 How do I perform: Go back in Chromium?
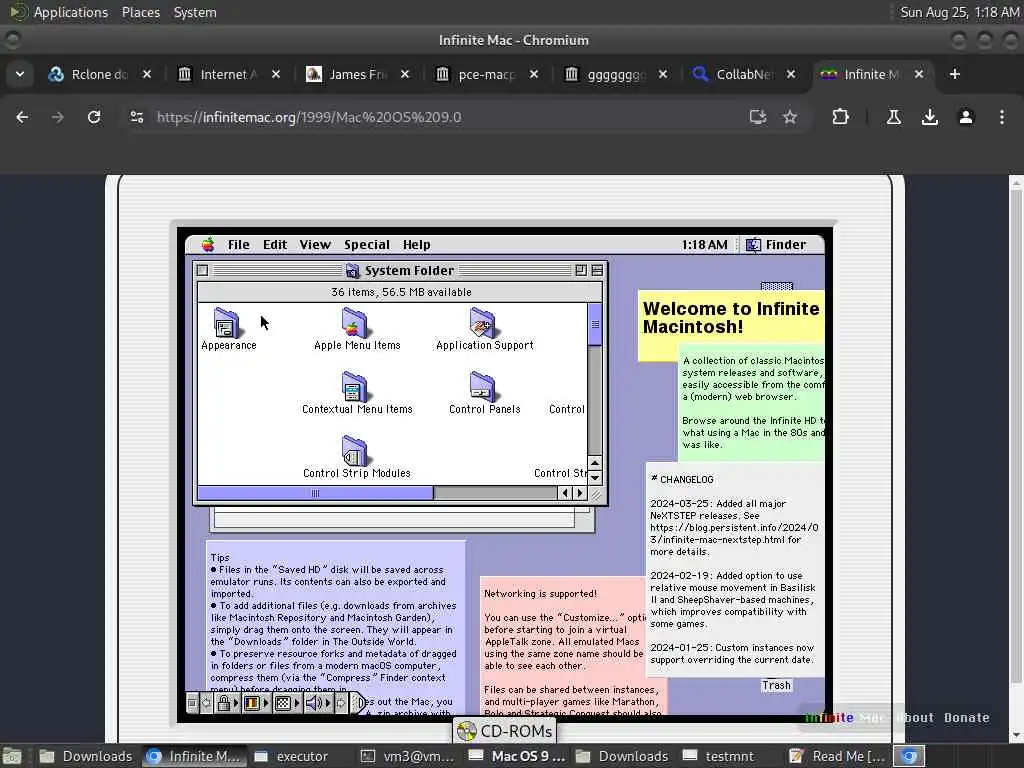click(22, 117)
